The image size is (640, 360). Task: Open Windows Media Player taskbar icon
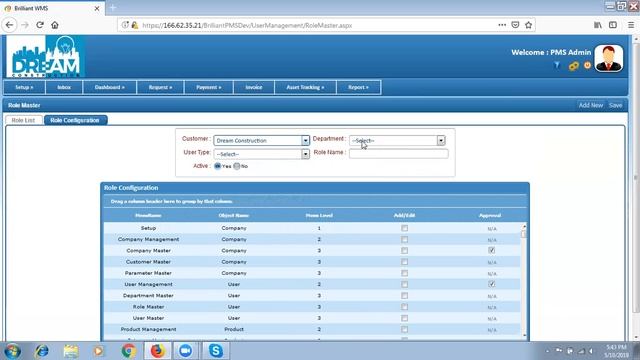[98, 351]
